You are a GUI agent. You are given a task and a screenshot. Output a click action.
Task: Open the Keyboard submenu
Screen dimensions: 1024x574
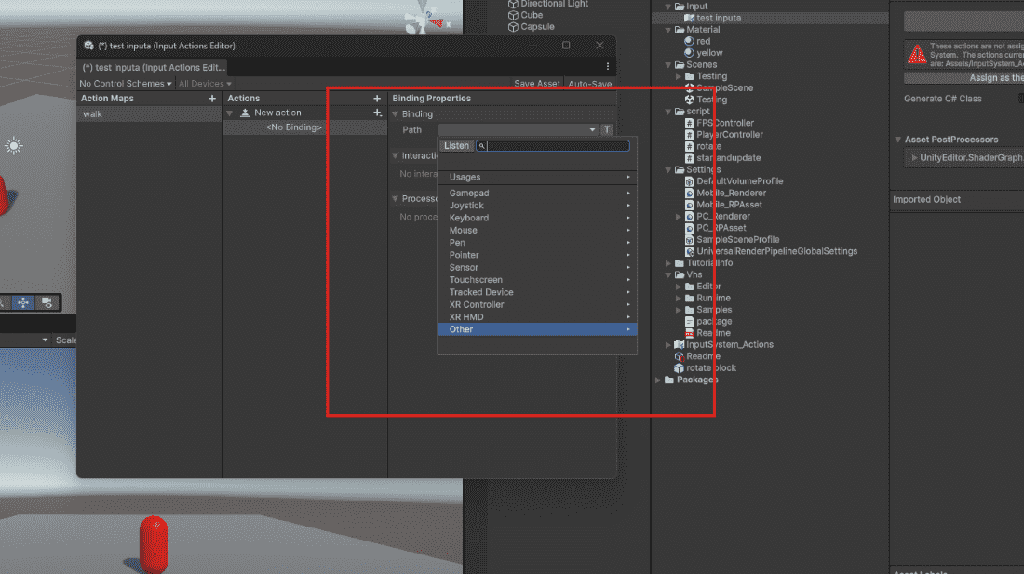(x=537, y=218)
